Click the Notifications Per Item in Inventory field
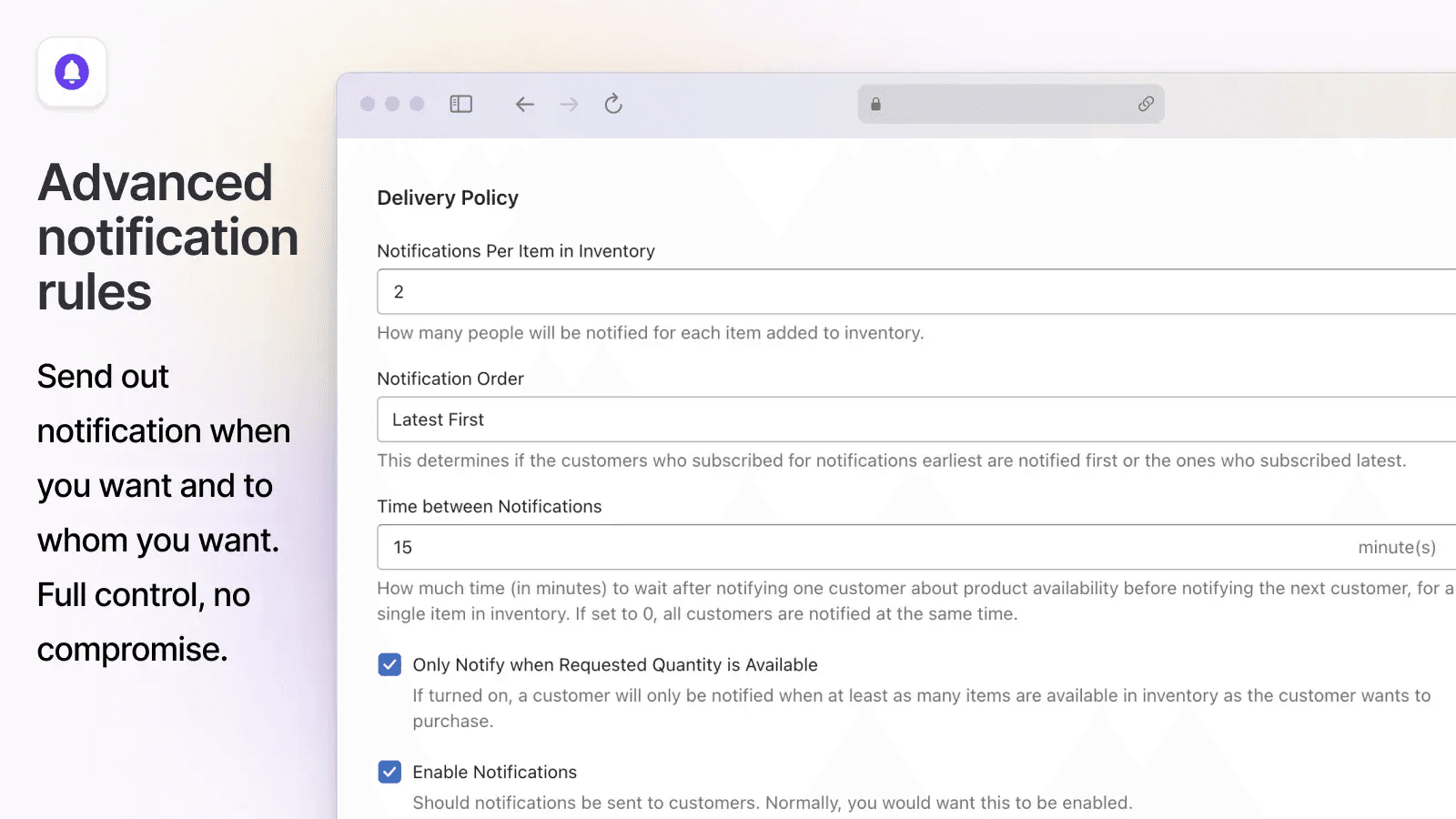This screenshot has height=819, width=1456. tap(910, 292)
